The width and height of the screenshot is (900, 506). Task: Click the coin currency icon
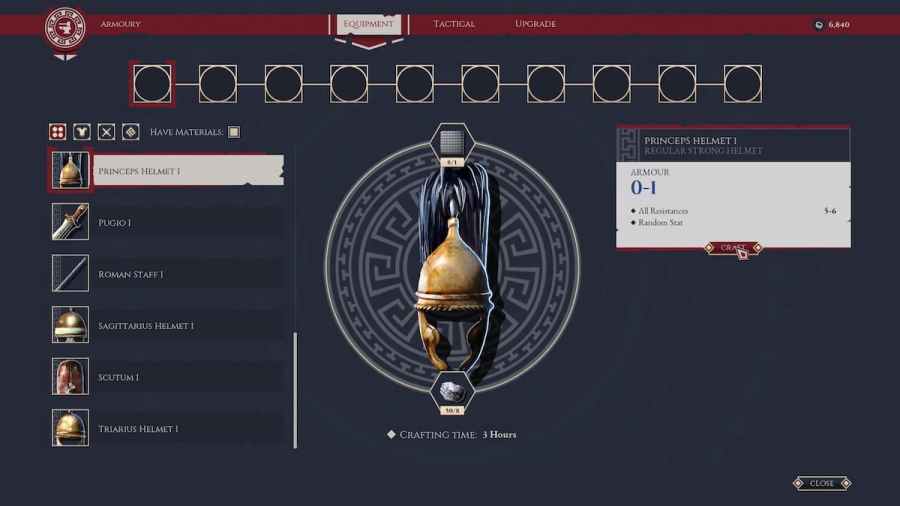[x=819, y=25]
